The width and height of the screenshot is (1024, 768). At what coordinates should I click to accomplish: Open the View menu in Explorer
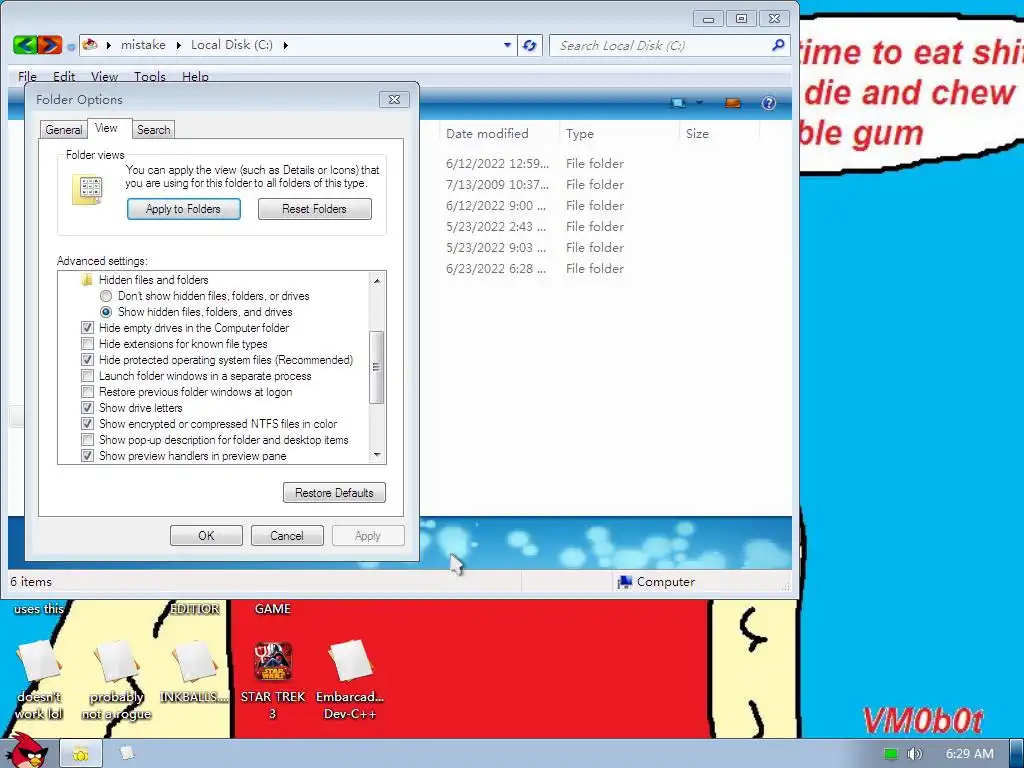[104, 76]
